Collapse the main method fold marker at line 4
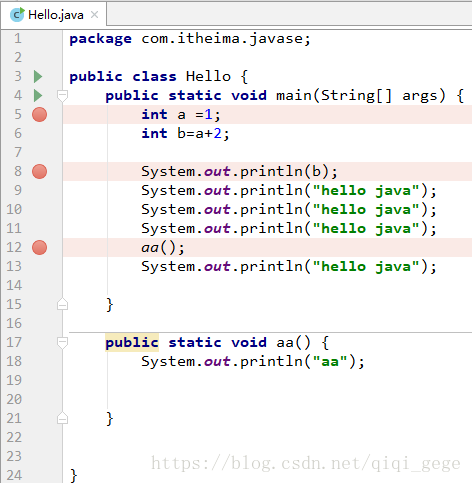This screenshot has height=483, width=472. pos(62,96)
